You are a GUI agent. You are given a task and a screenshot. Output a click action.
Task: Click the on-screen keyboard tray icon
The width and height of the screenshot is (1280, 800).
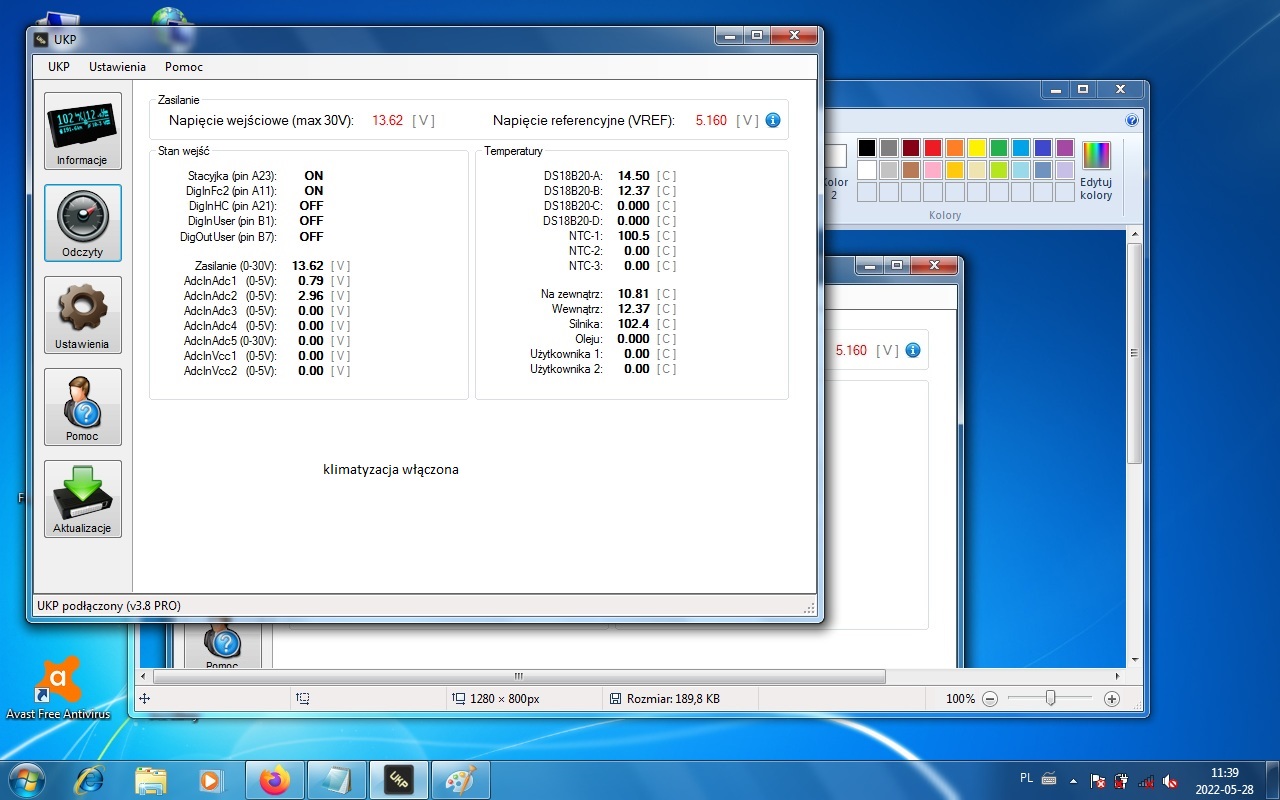point(1049,778)
